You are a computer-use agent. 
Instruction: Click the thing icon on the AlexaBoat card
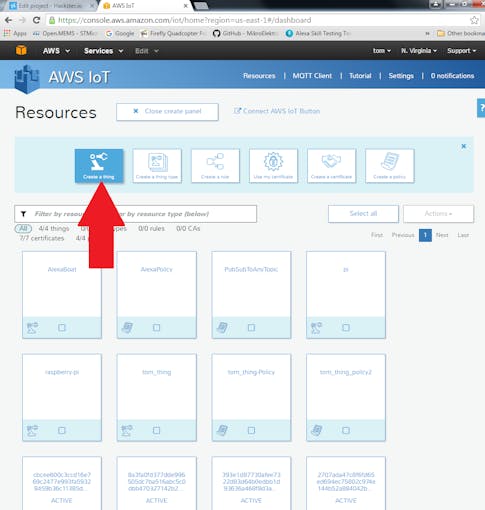(x=32, y=328)
